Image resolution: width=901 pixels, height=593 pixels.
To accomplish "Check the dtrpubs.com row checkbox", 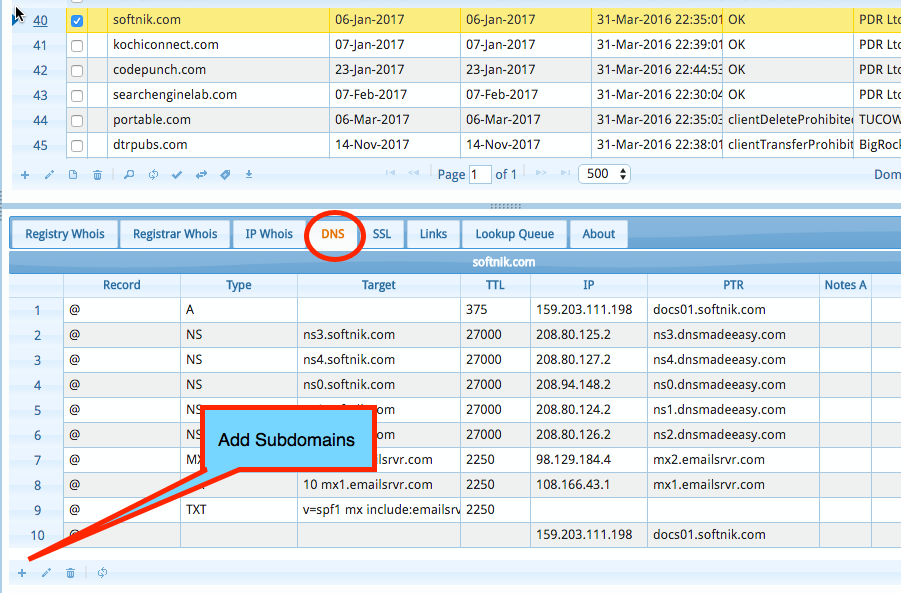I will 76,146.
